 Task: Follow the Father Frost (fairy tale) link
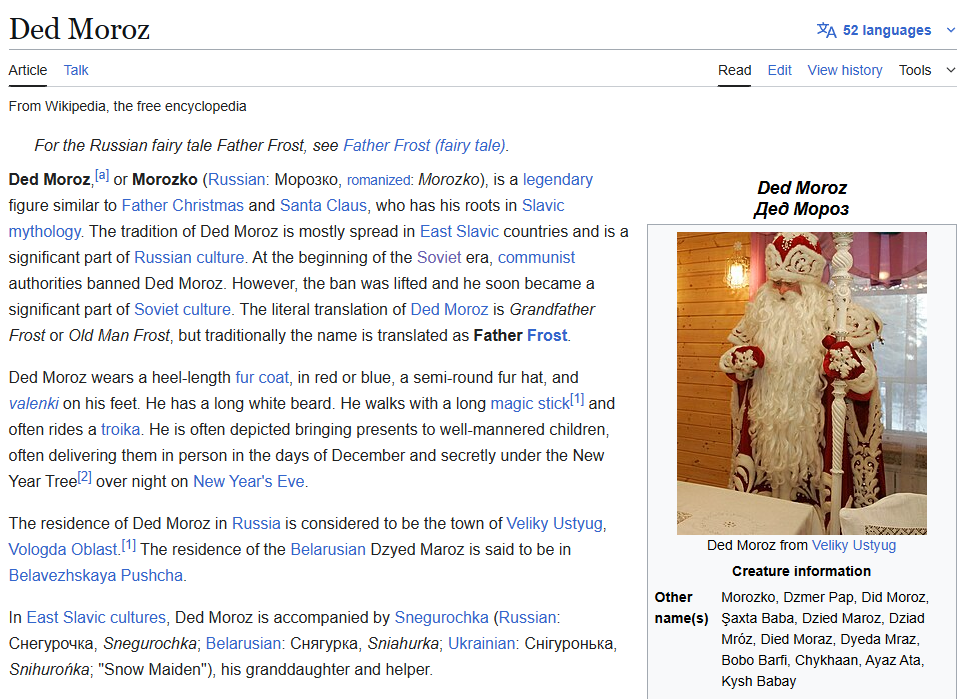(x=424, y=145)
